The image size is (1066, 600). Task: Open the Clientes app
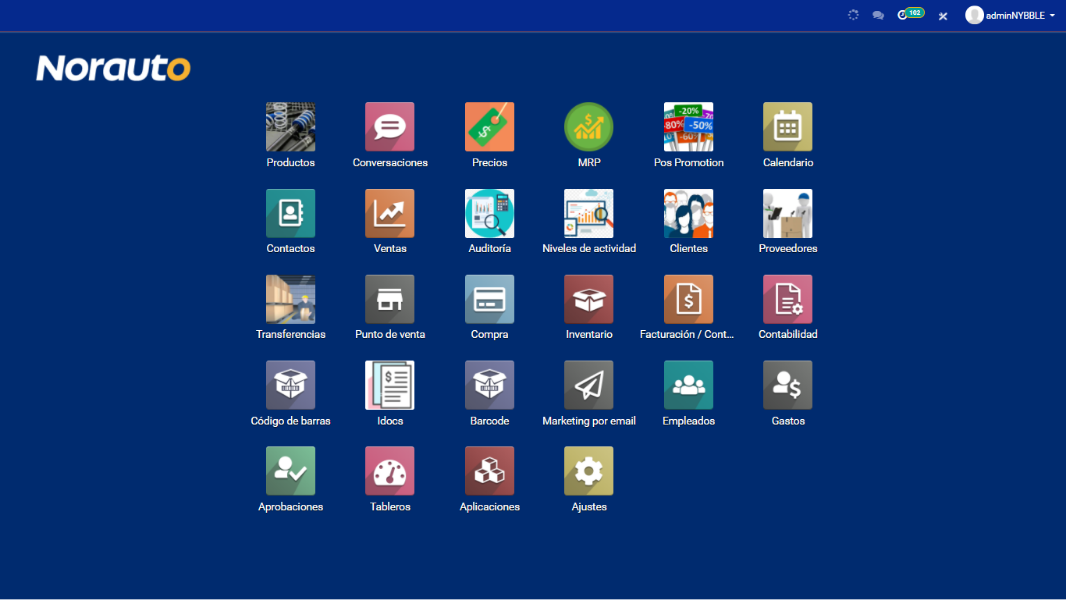(689, 213)
